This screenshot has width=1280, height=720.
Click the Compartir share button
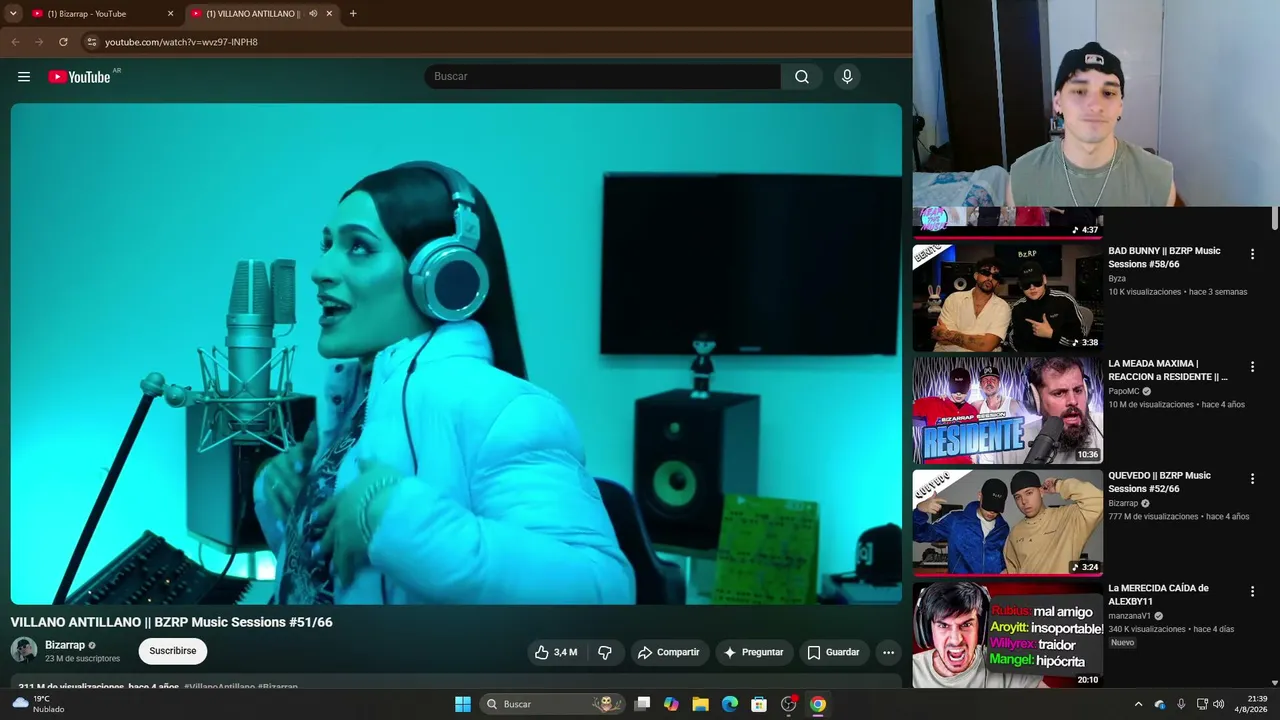668,652
